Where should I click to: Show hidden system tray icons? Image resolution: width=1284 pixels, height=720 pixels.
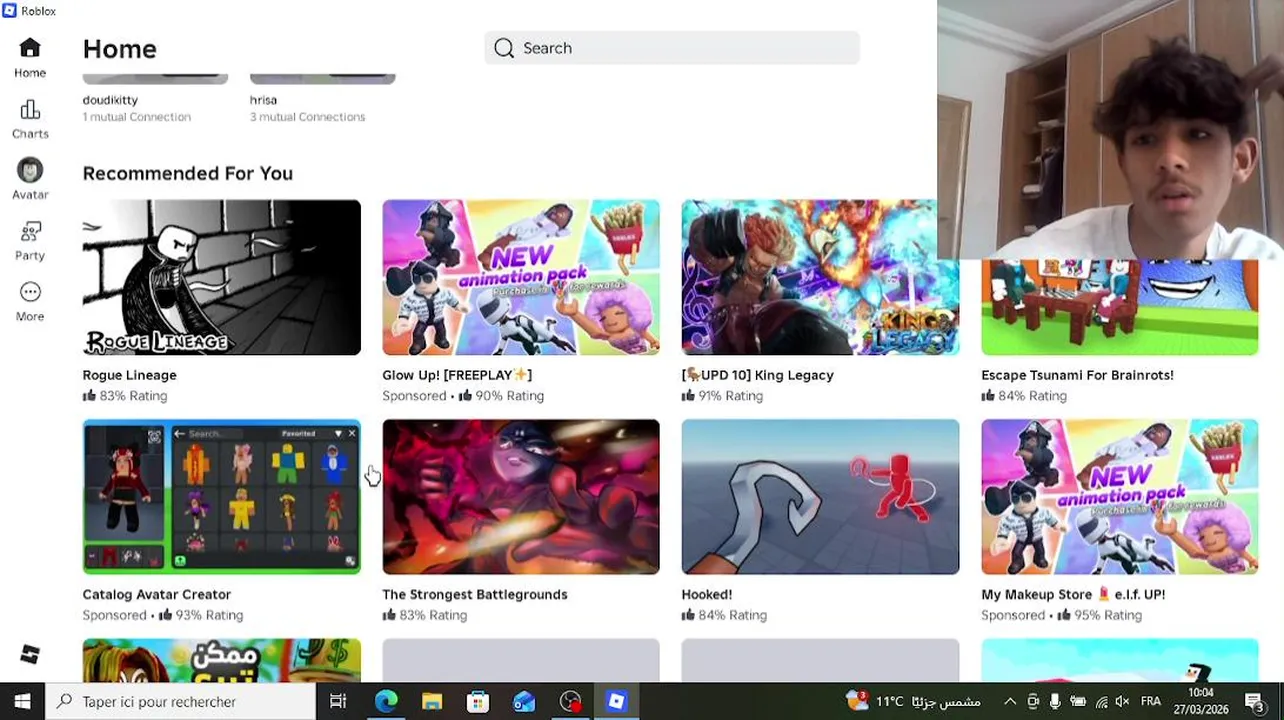pos(1010,702)
